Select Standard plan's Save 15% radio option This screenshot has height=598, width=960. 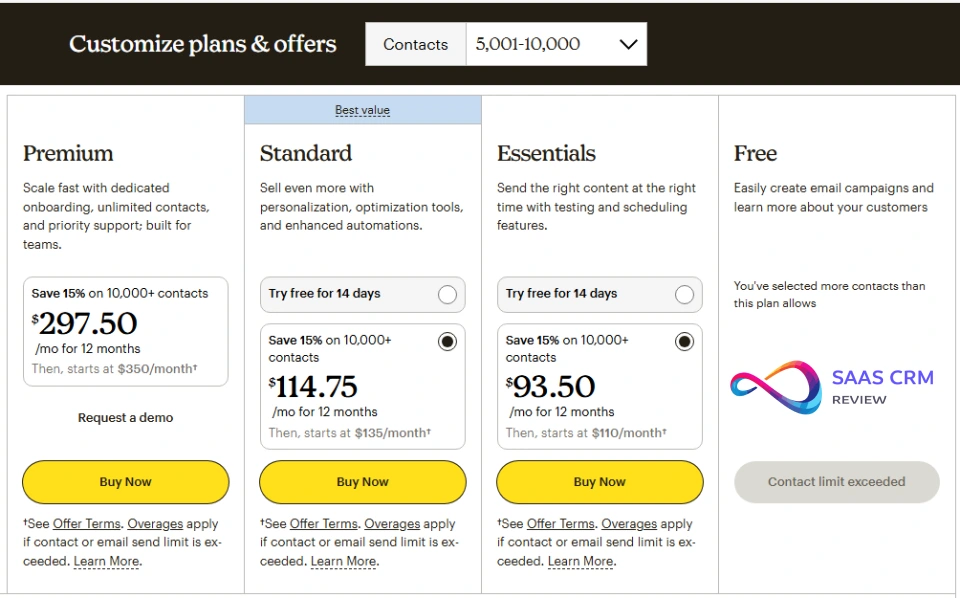pos(447,342)
